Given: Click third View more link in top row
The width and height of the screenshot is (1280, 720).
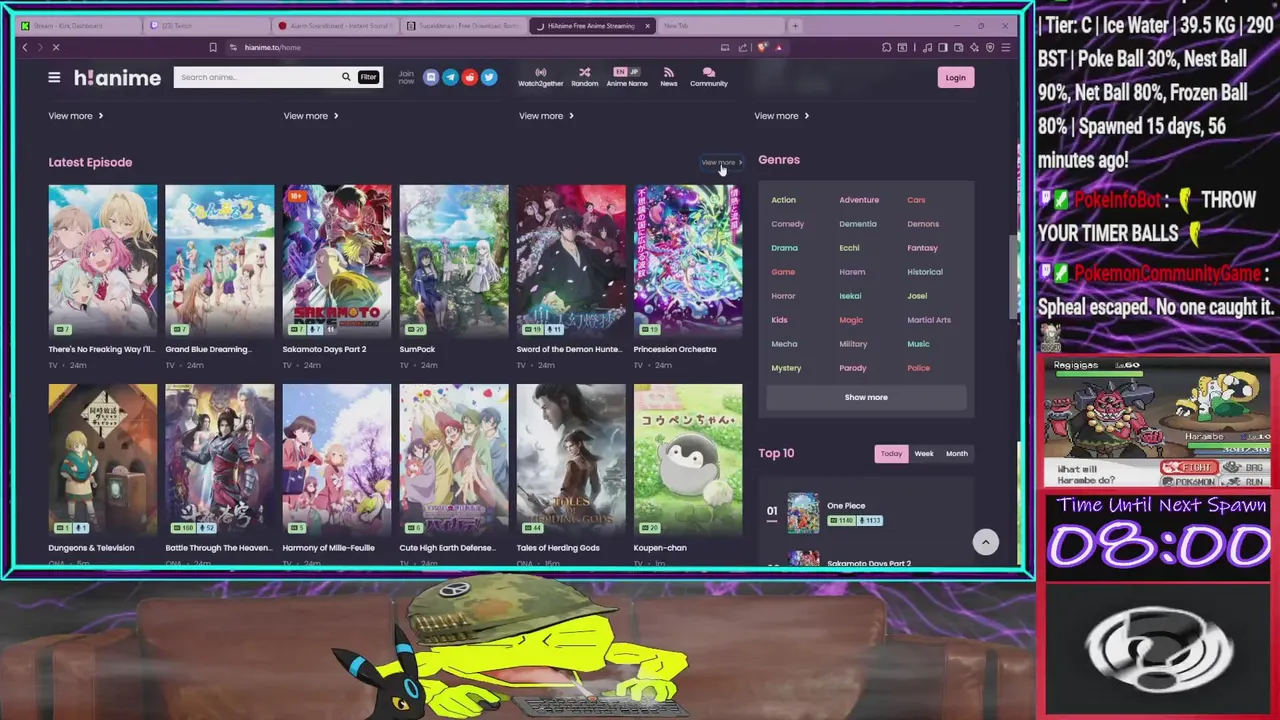Looking at the screenshot, I should point(546,116).
